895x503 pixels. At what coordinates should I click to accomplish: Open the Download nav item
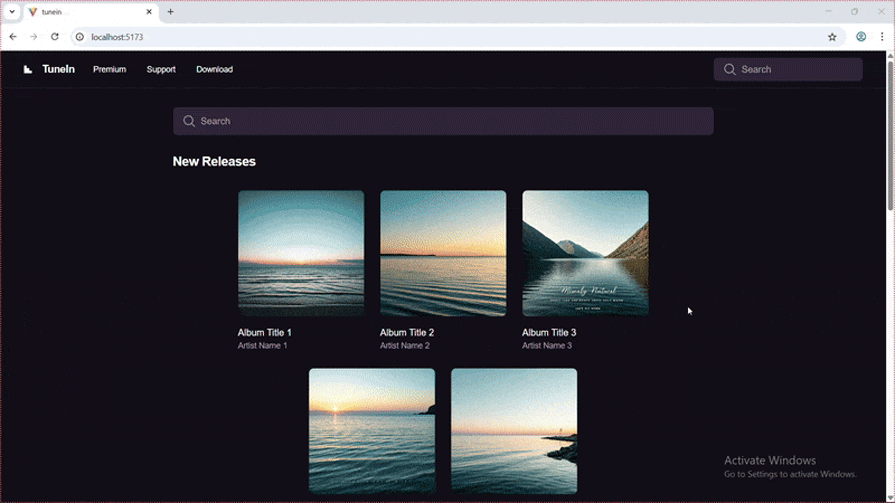214,69
